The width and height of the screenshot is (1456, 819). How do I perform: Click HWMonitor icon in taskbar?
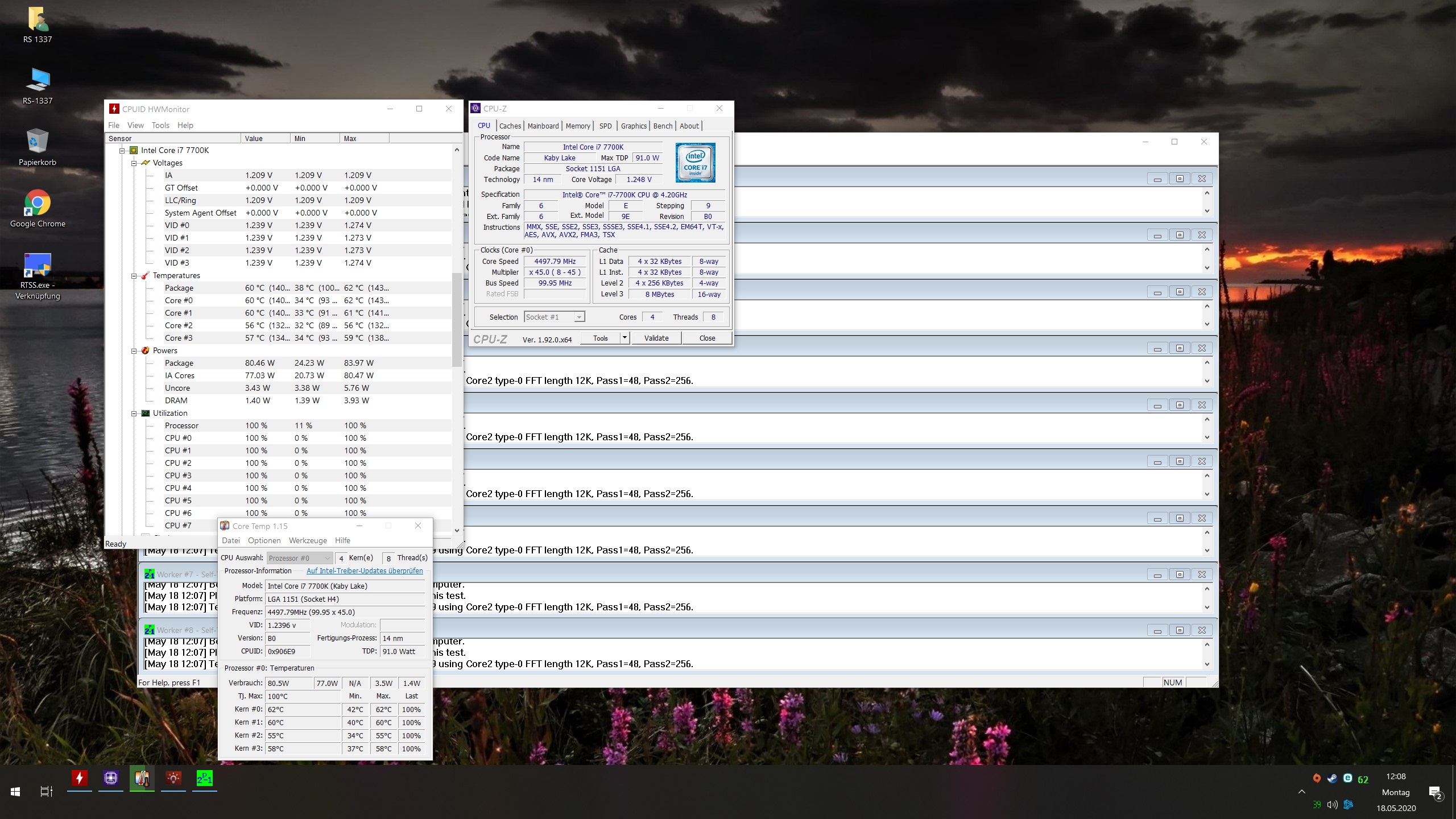pyautogui.click(x=80, y=777)
